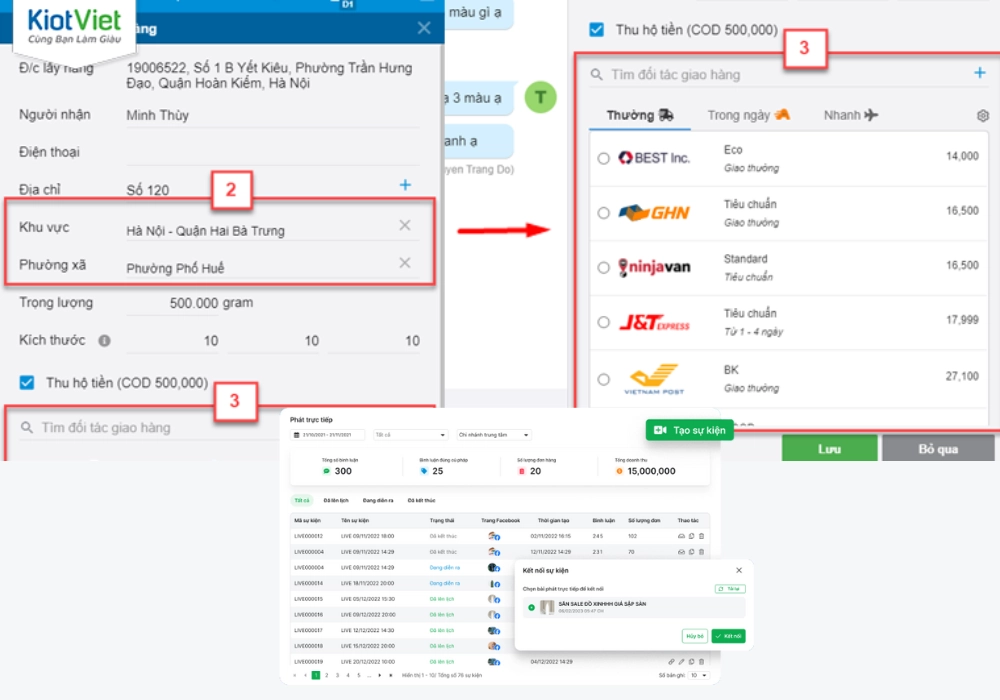Add delivery partner with plus icon in right panel

(980, 73)
